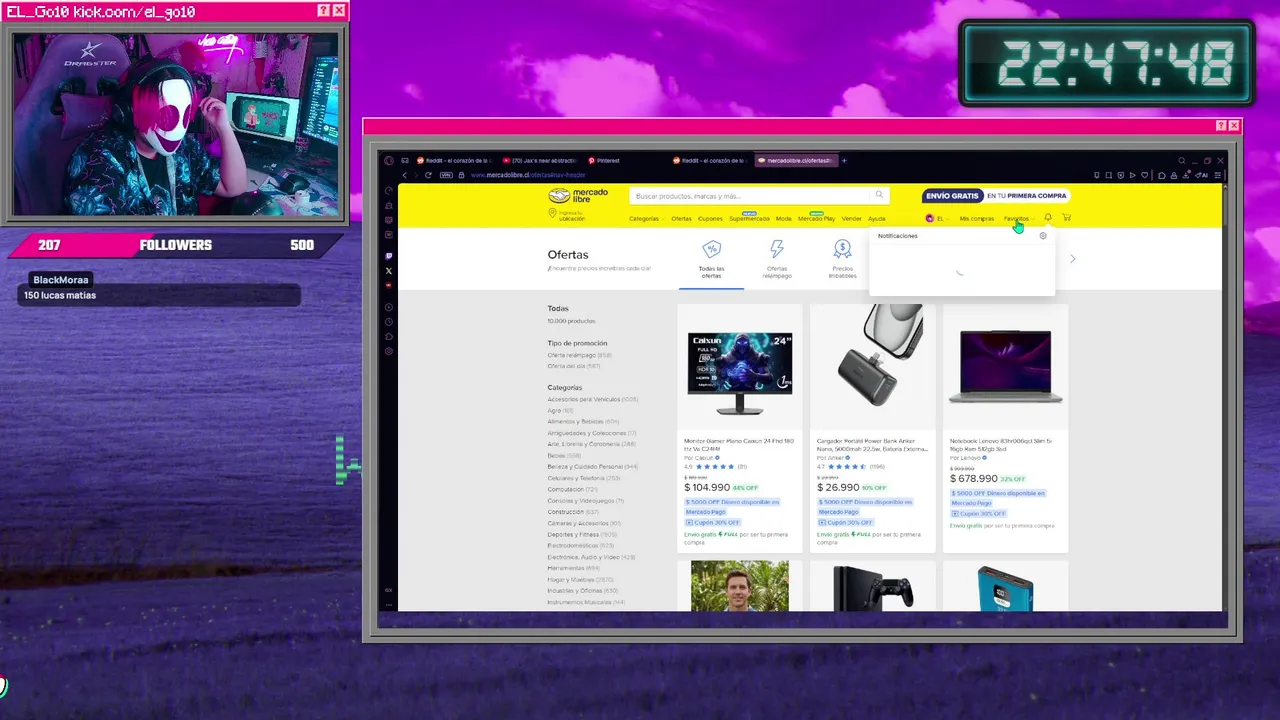
Task: Click browser back arrow
Action: coord(405,175)
